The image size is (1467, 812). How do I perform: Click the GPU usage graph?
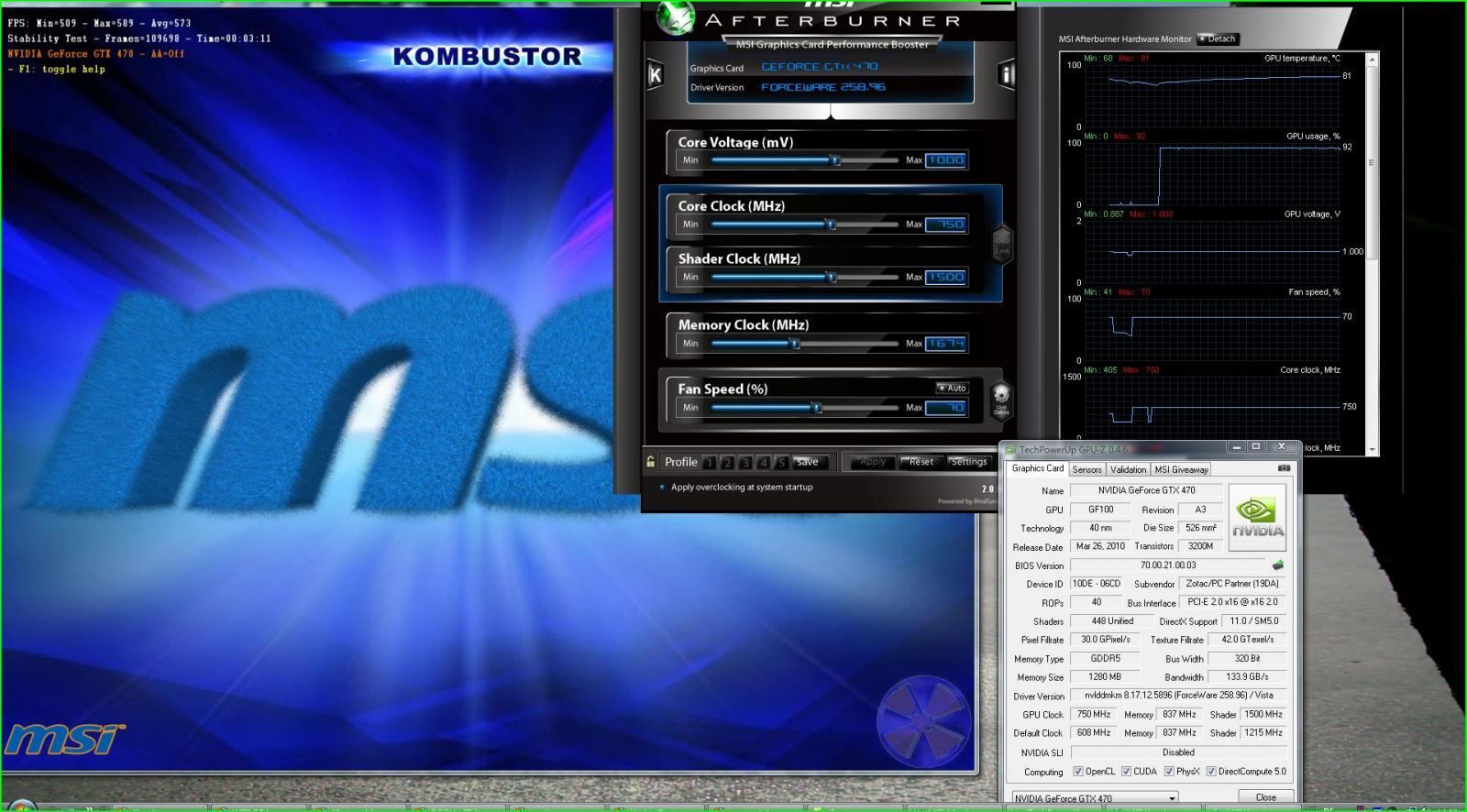(1212, 172)
